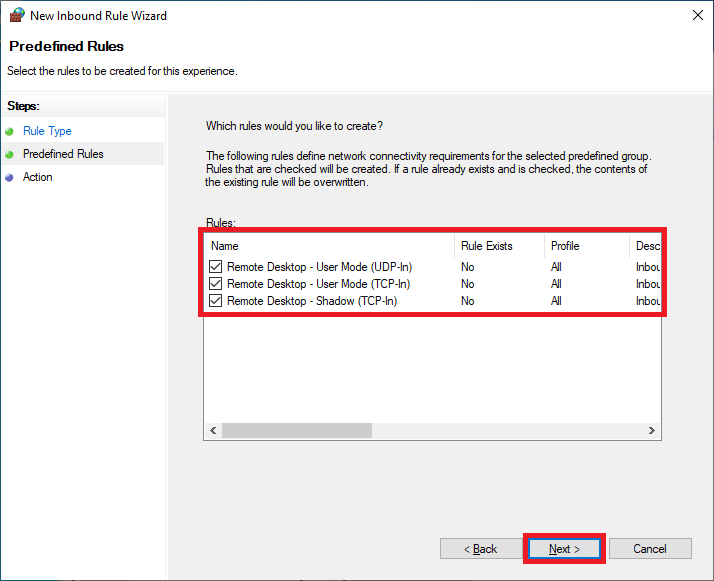714x581 pixels.
Task: Click the horizontal scrollbar thumb
Action: 297,430
